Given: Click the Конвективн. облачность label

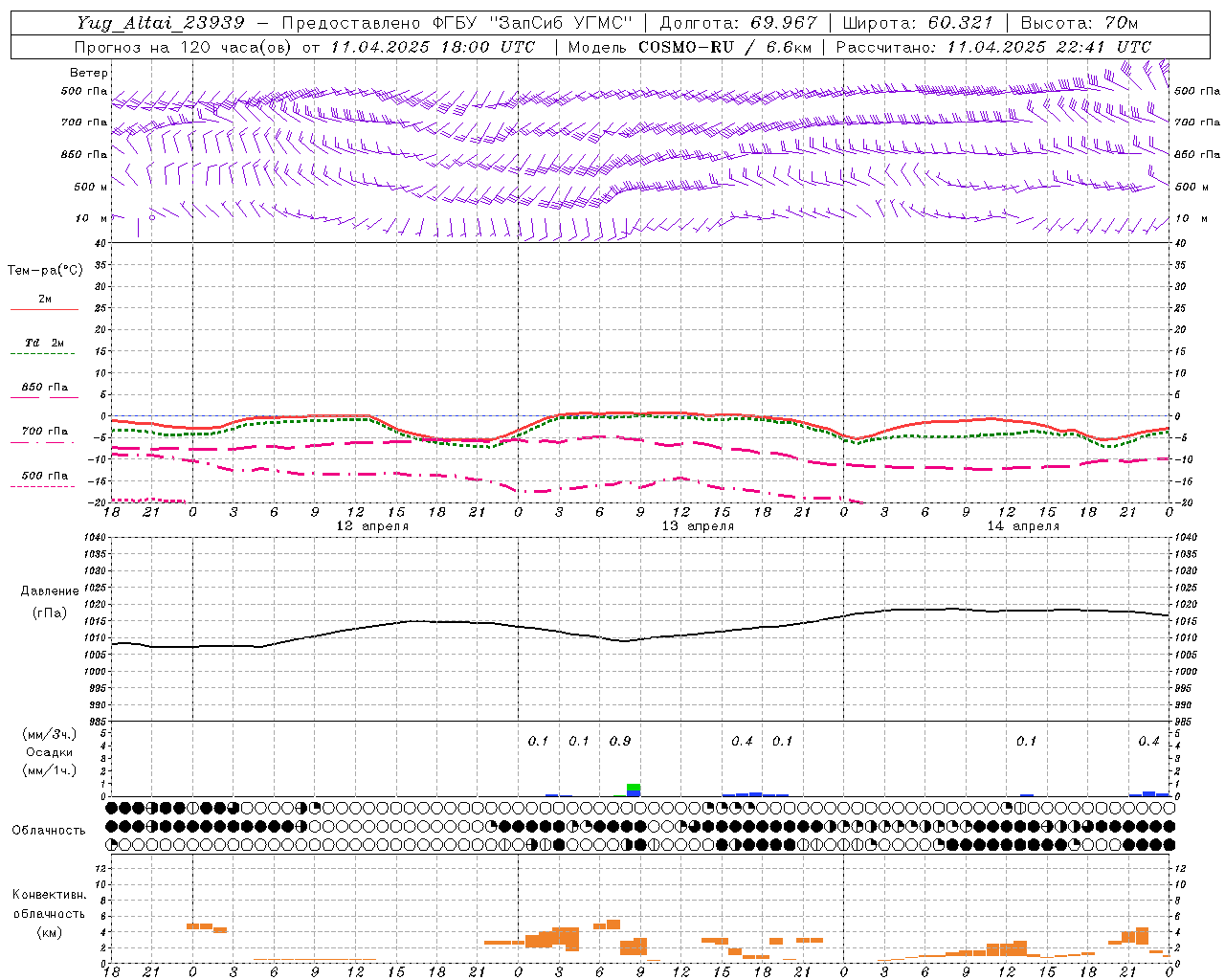Looking at the screenshot, I should point(49,904).
